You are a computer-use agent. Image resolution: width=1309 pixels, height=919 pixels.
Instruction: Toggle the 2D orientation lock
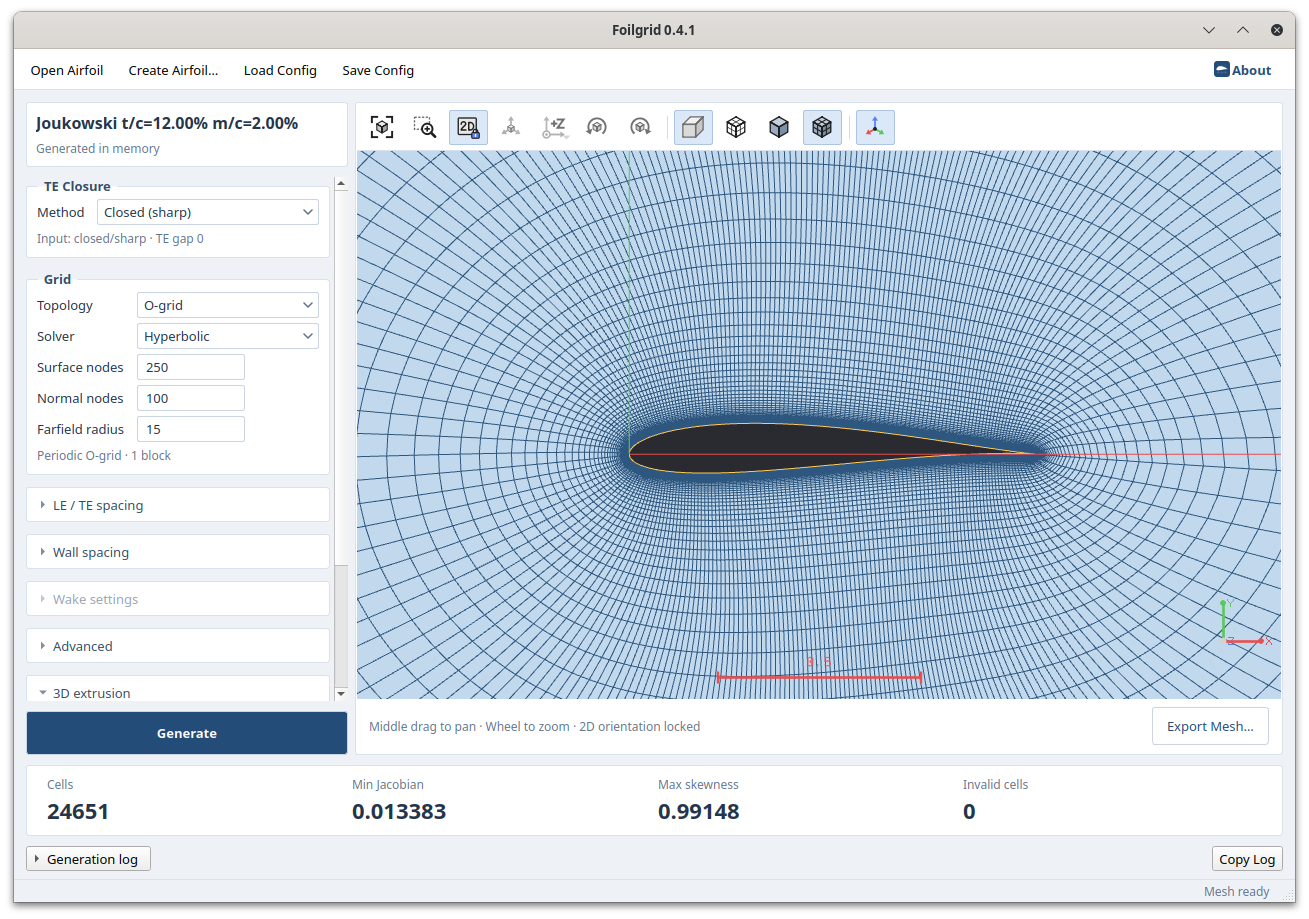tap(468, 127)
